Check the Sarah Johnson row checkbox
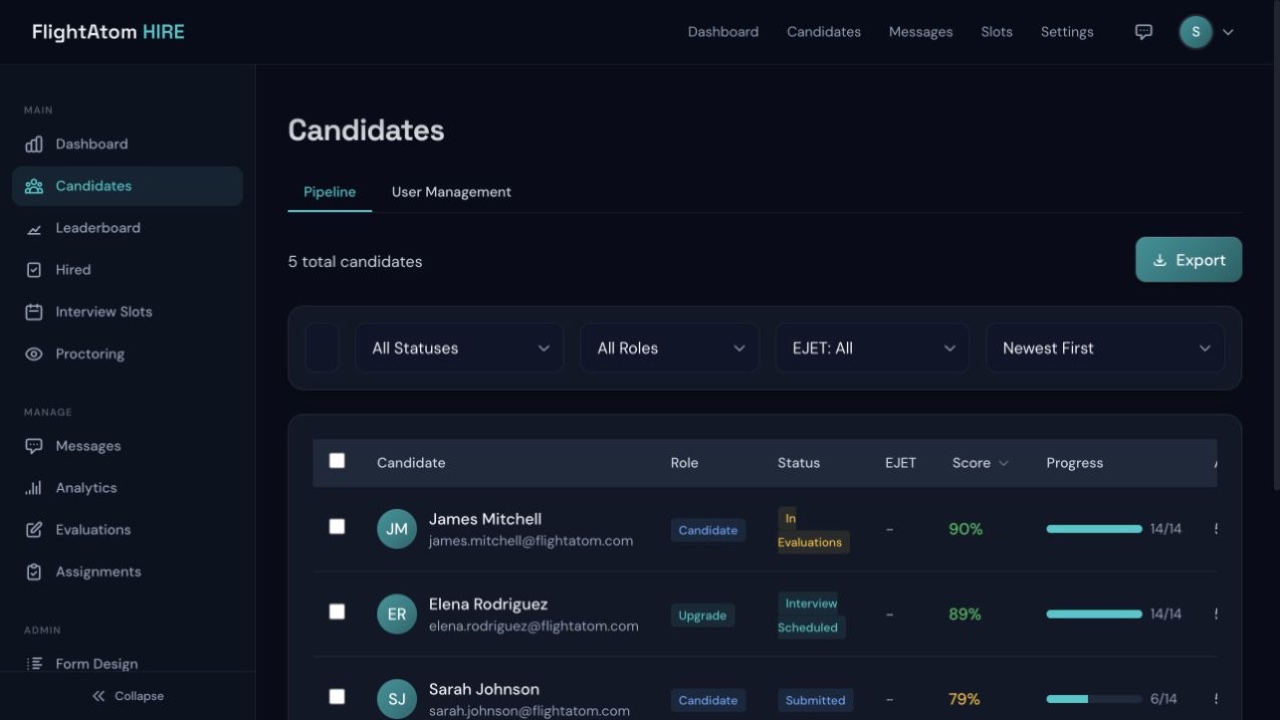1280x720 pixels. click(x=337, y=696)
